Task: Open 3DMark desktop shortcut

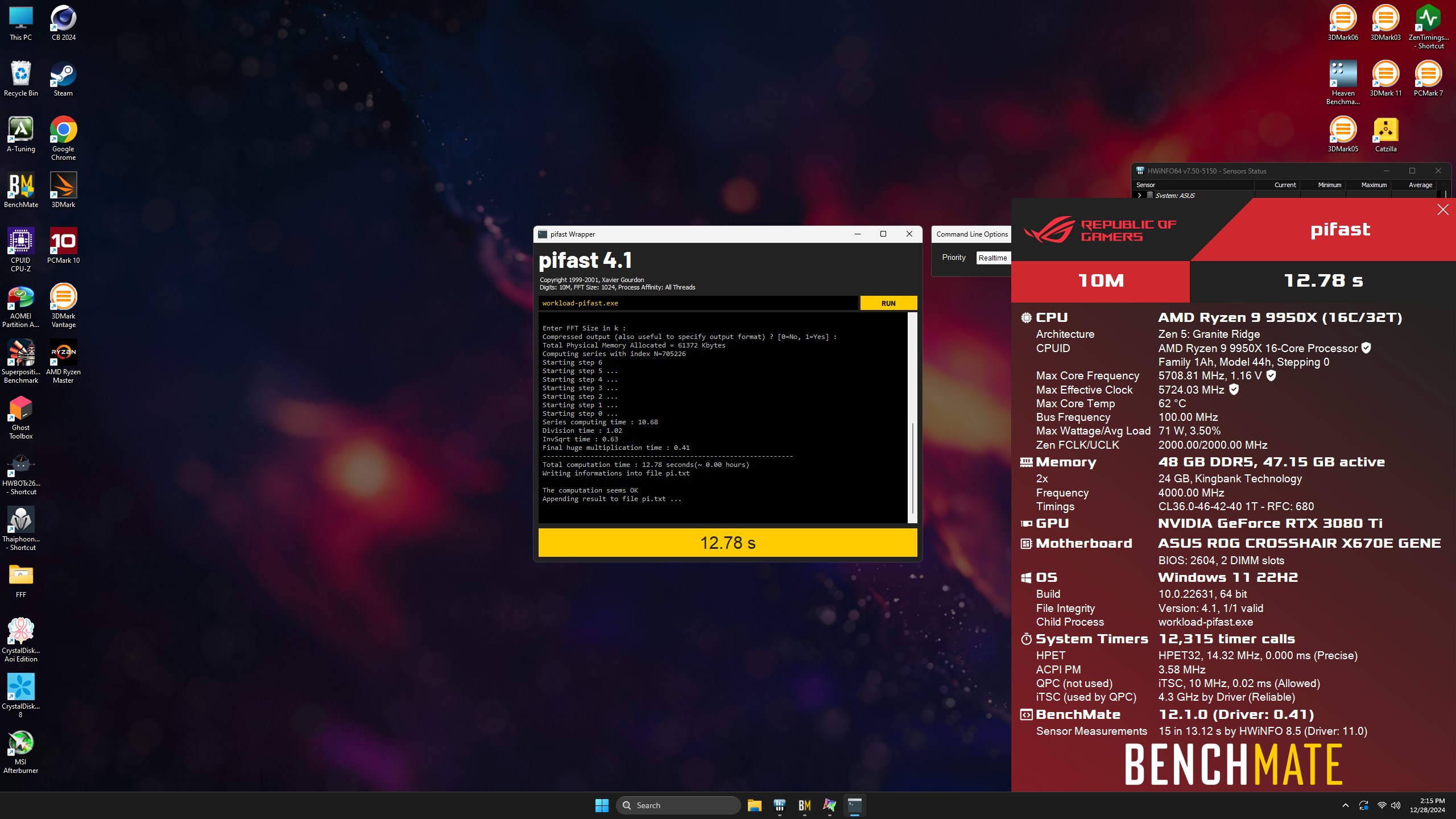Action: [x=63, y=190]
